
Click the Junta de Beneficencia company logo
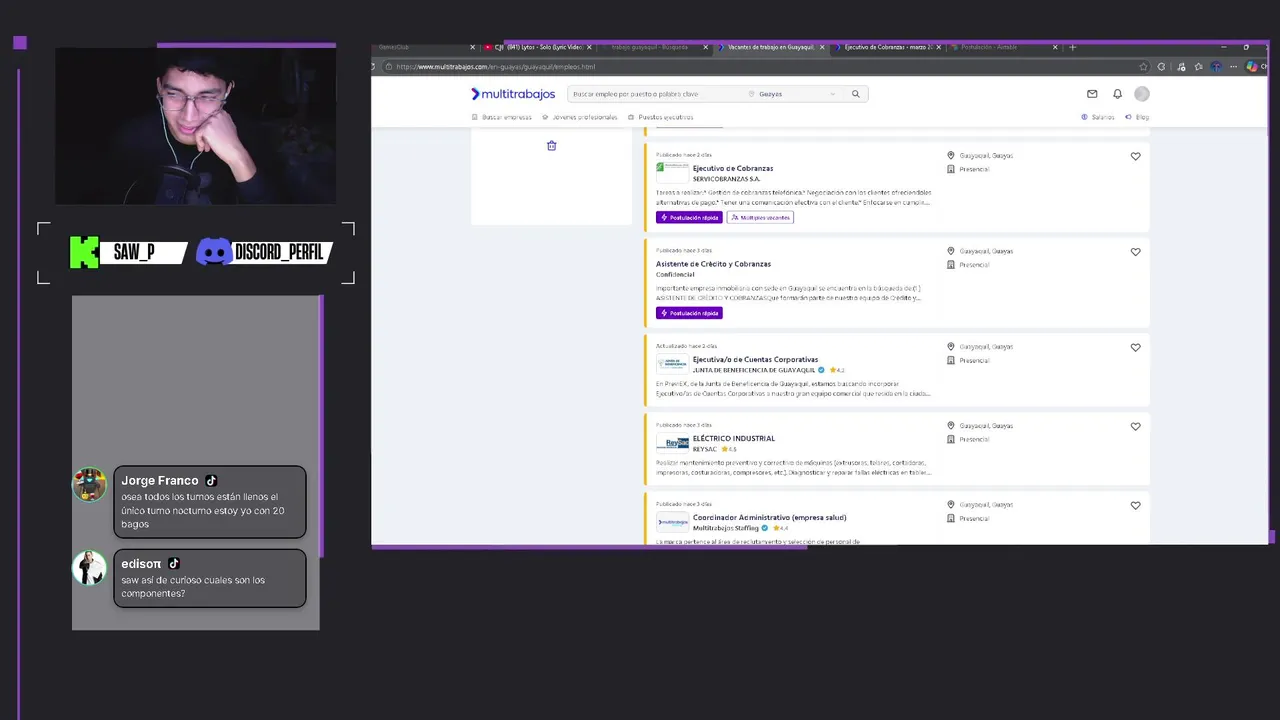point(672,364)
